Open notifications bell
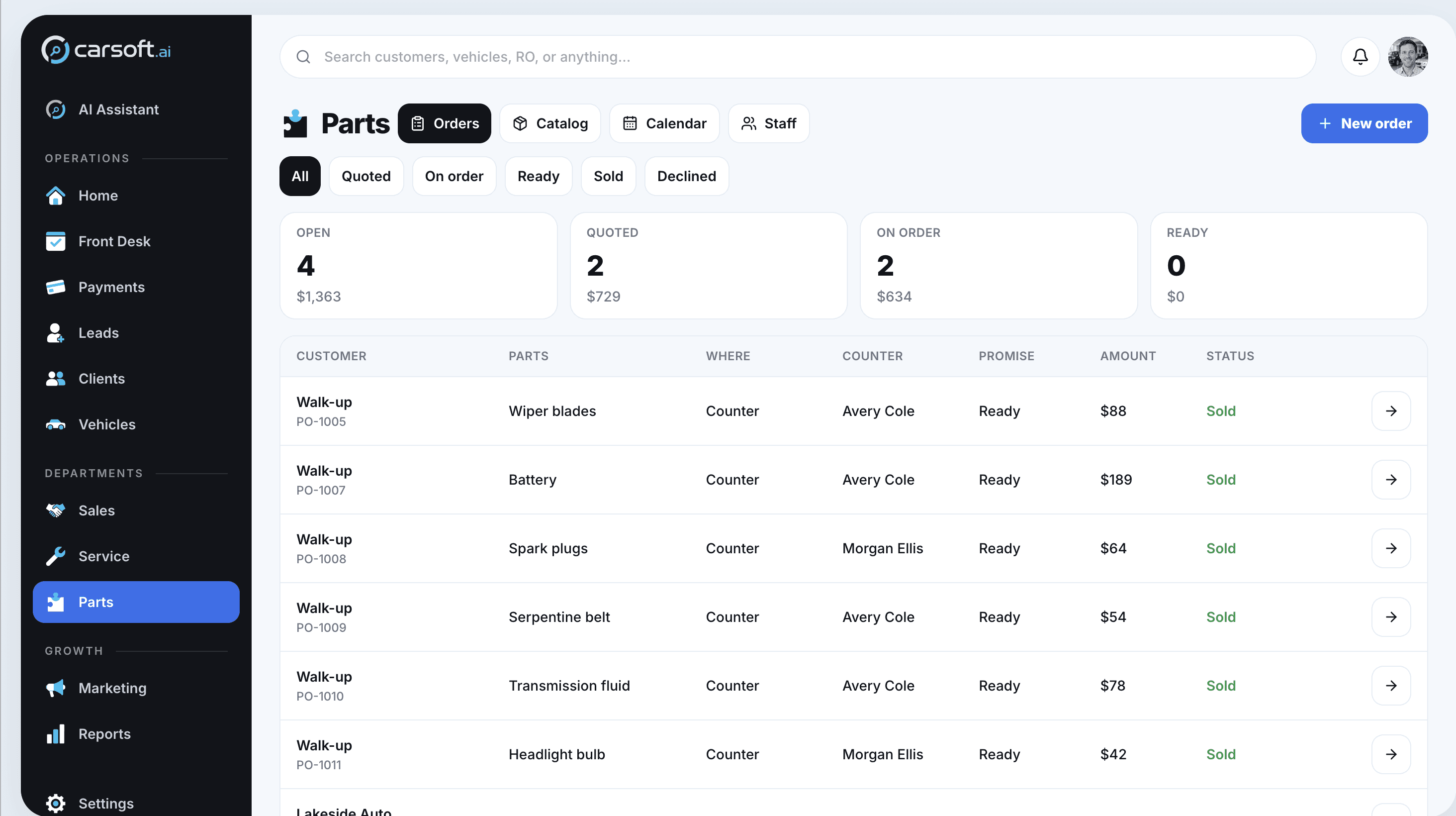The image size is (1456, 816). [1361, 57]
